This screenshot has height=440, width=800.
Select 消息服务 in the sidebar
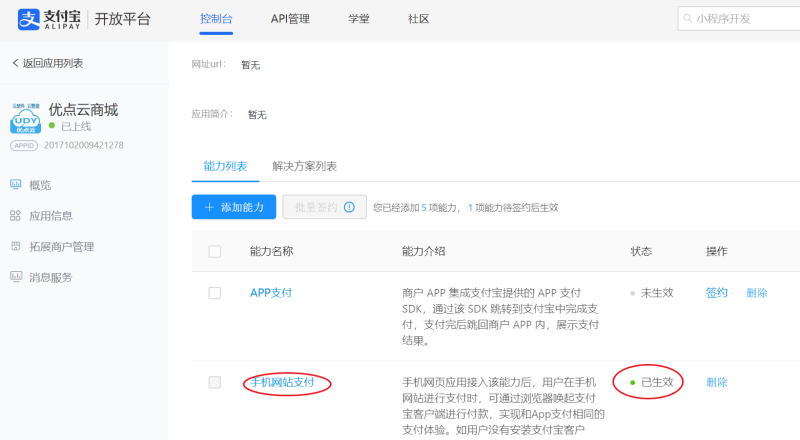pyautogui.click(x=51, y=277)
